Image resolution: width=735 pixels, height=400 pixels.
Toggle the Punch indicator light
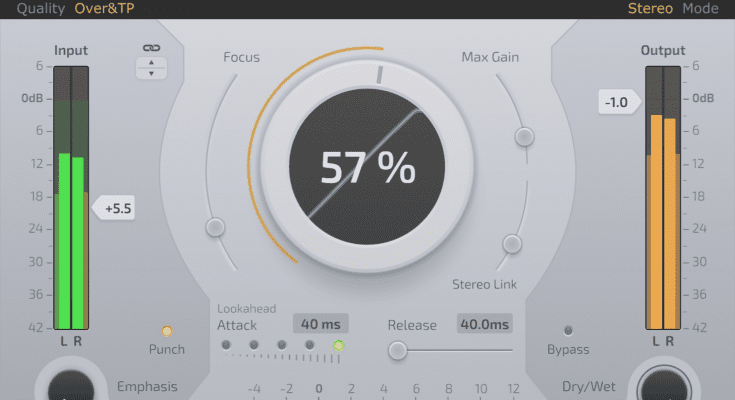click(167, 330)
